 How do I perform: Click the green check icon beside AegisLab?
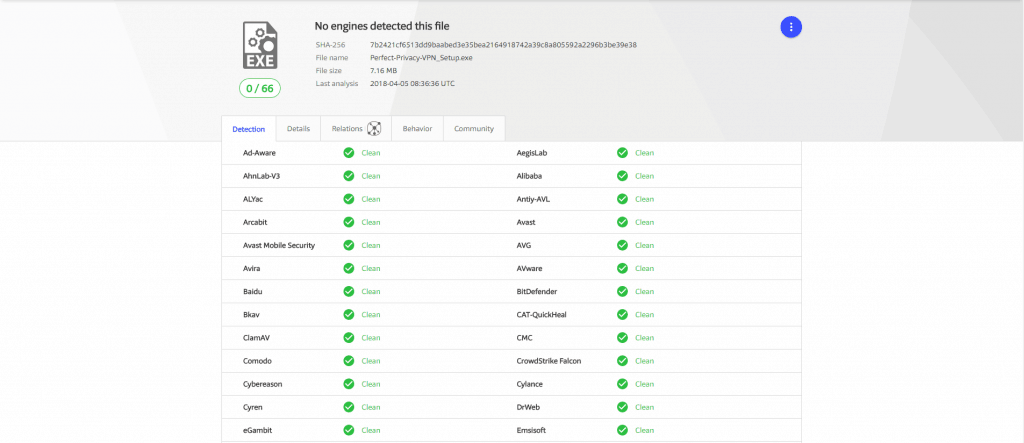tap(622, 153)
